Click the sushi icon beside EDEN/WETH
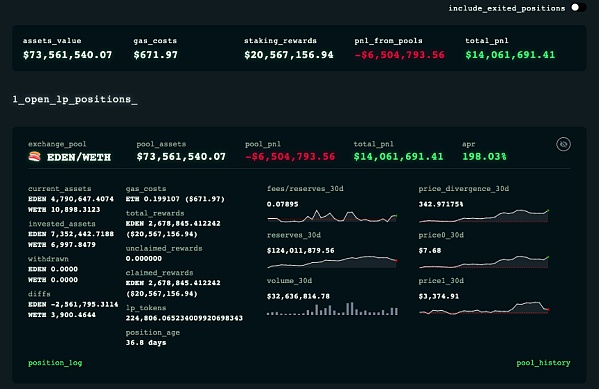Image resolution: width=600 pixels, height=389 pixels. [34, 156]
